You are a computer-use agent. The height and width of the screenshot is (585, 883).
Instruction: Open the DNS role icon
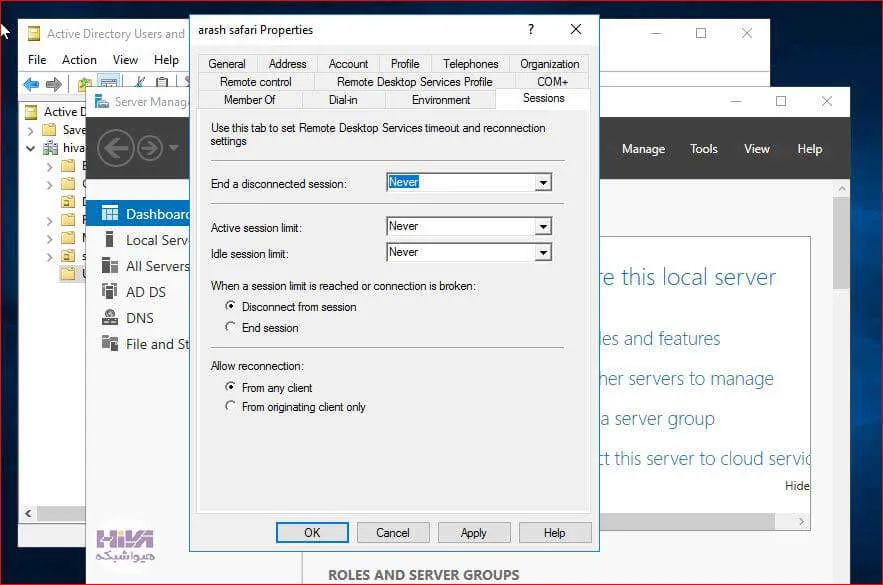tap(110, 317)
